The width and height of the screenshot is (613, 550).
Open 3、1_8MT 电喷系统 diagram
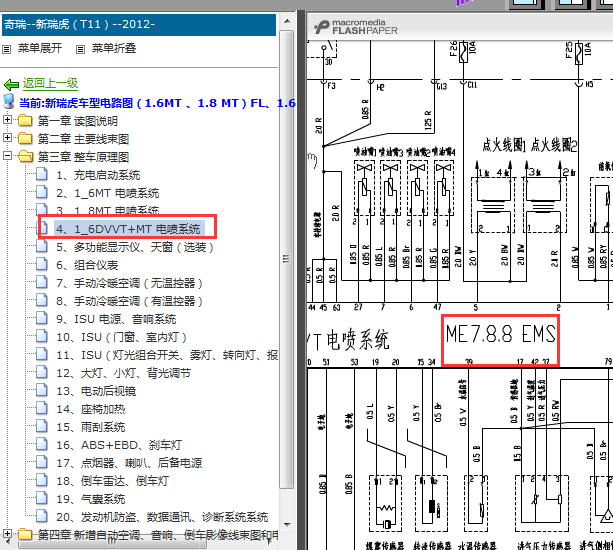click(108, 210)
